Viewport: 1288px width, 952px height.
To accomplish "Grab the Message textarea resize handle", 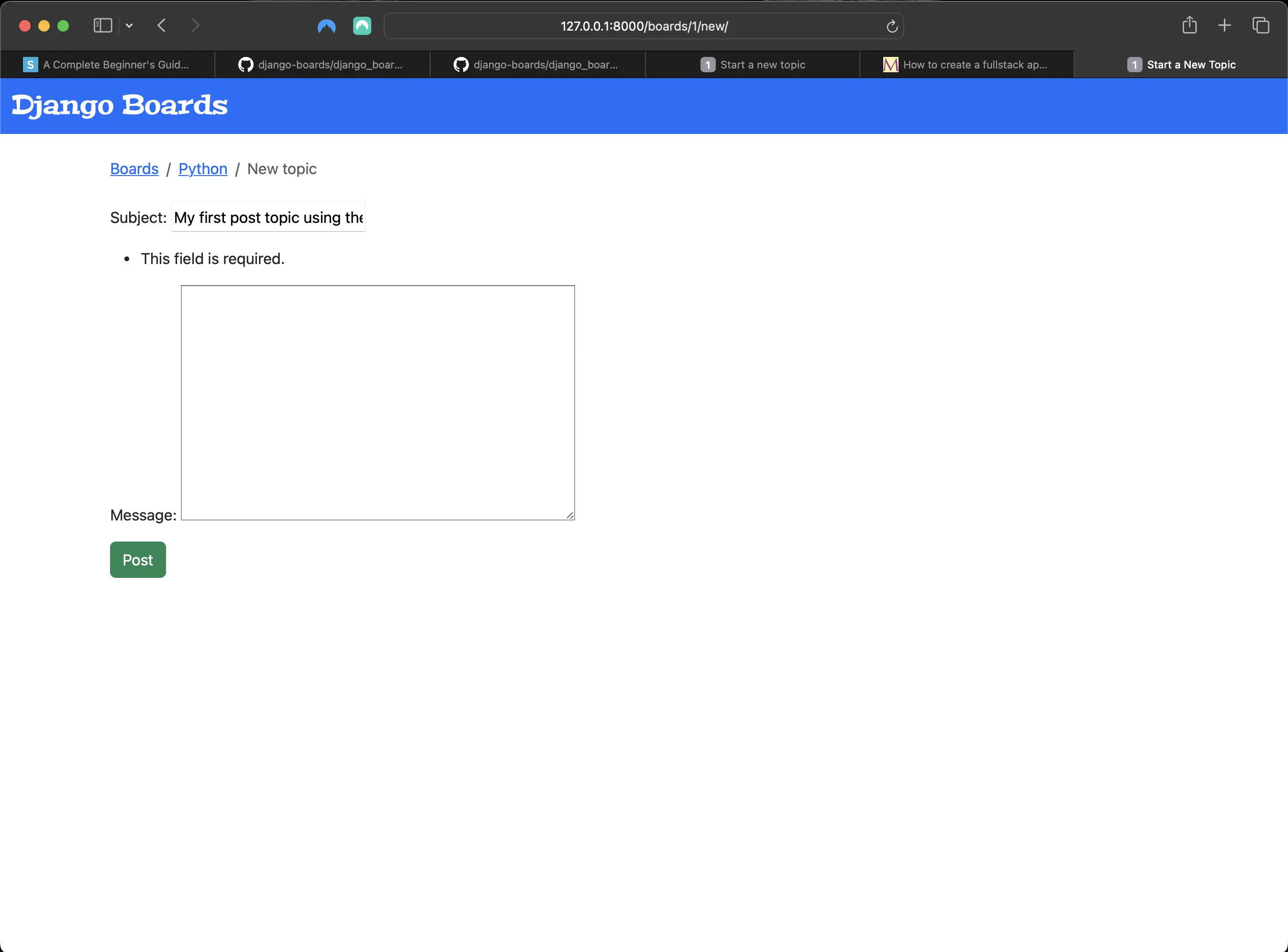I will click(570, 515).
